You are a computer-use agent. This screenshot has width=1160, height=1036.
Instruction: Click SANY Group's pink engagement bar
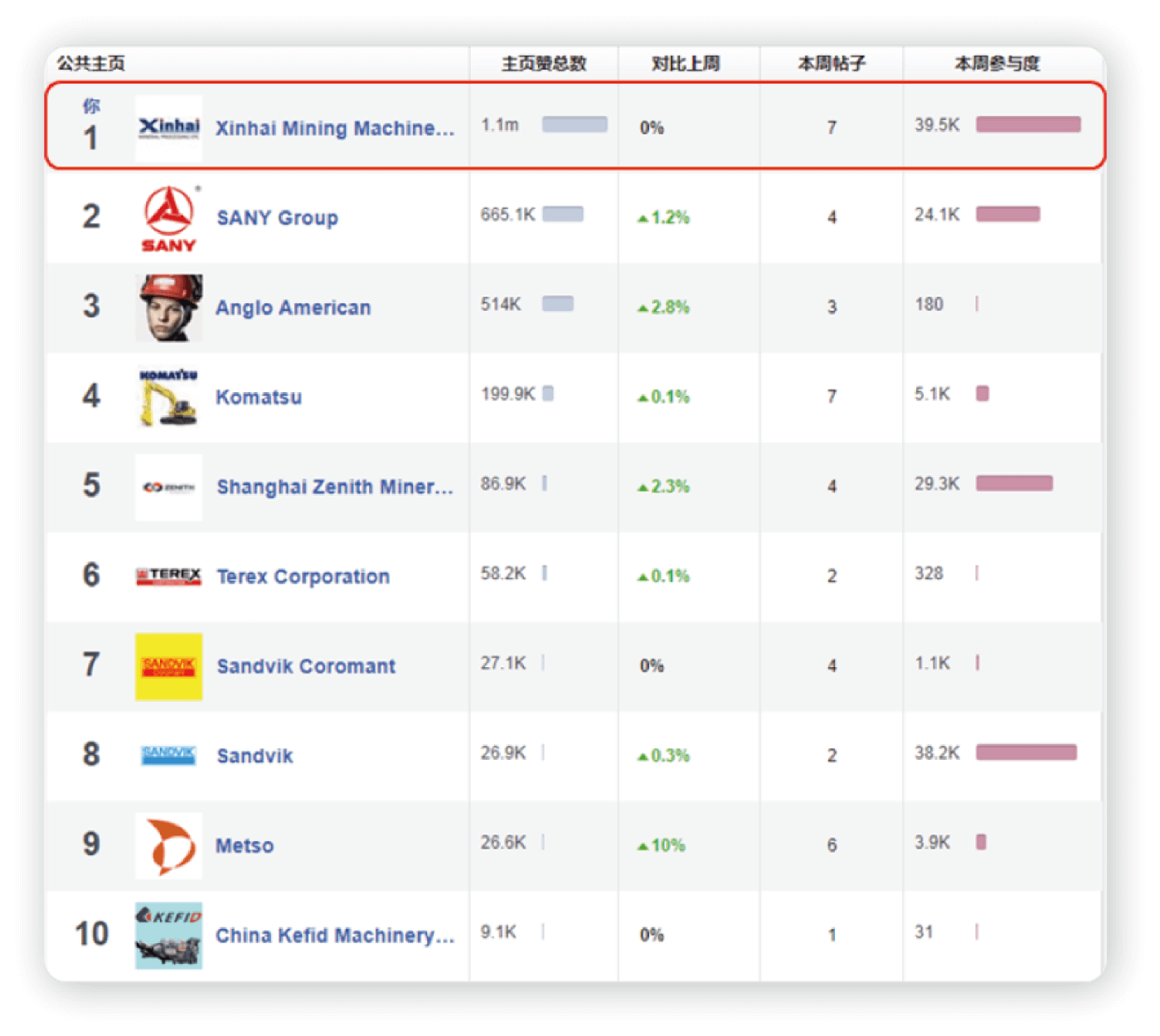click(1007, 215)
